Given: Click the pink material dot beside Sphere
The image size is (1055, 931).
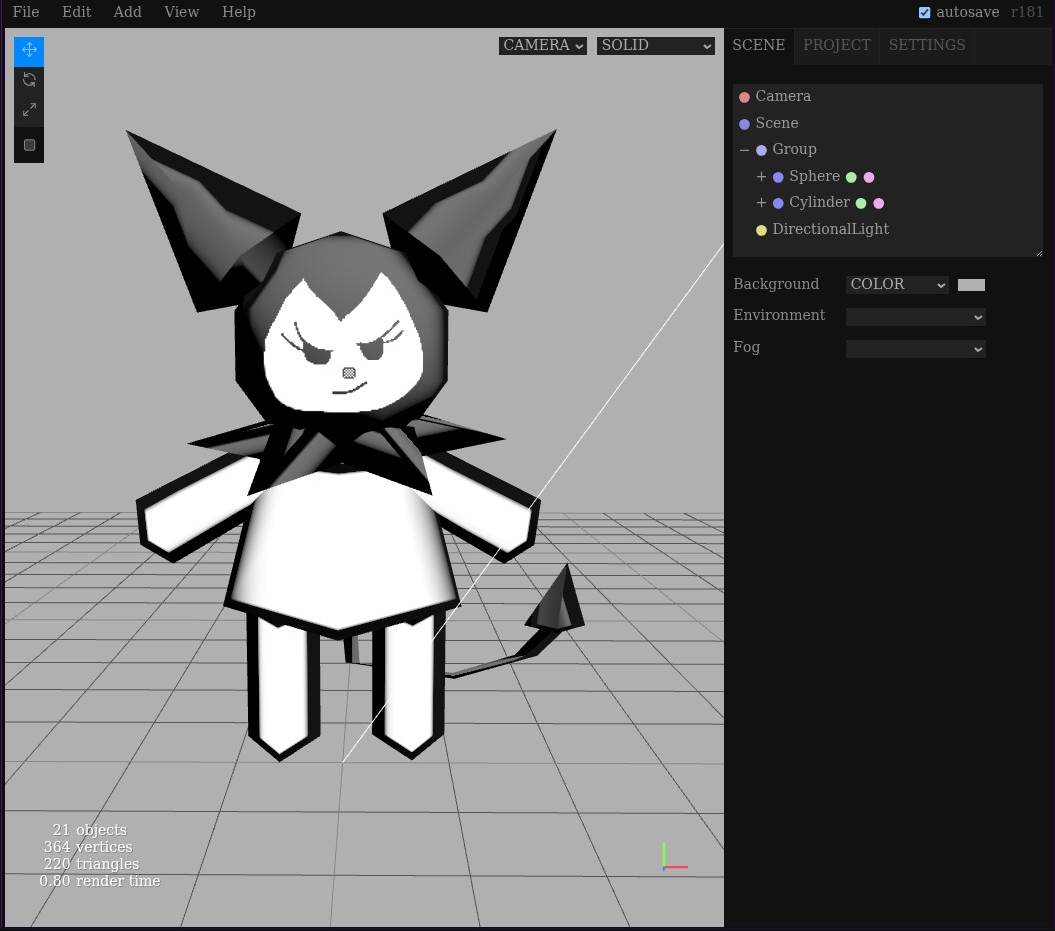Looking at the screenshot, I should coord(869,177).
